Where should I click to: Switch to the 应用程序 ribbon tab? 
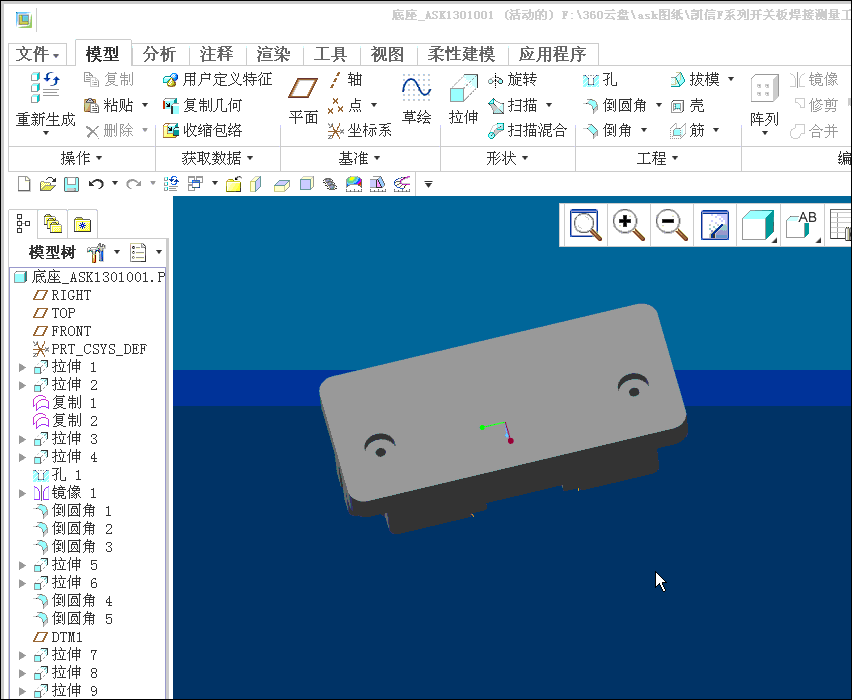(553, 54)
